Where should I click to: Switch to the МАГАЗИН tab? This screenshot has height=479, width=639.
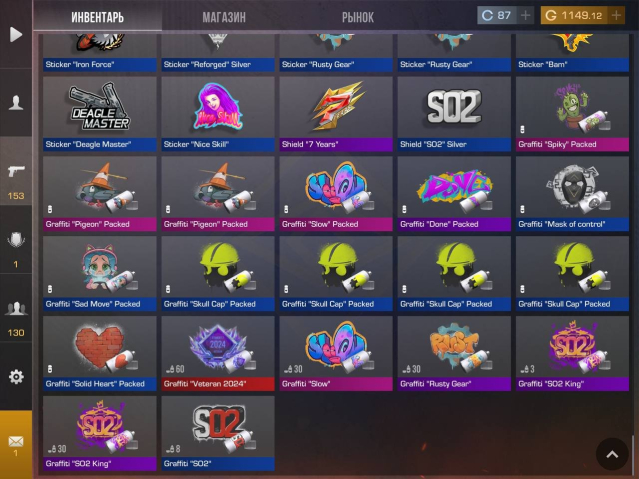tap(224, 18)
